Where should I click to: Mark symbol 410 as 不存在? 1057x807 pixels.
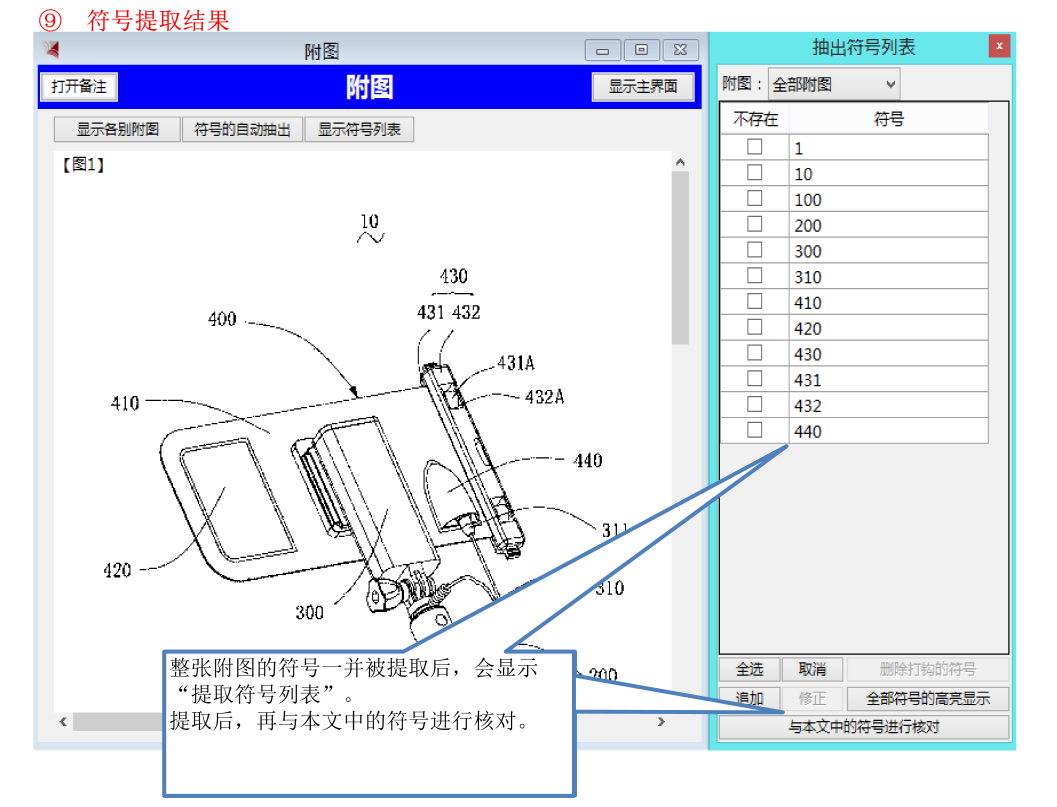(755, 301)
